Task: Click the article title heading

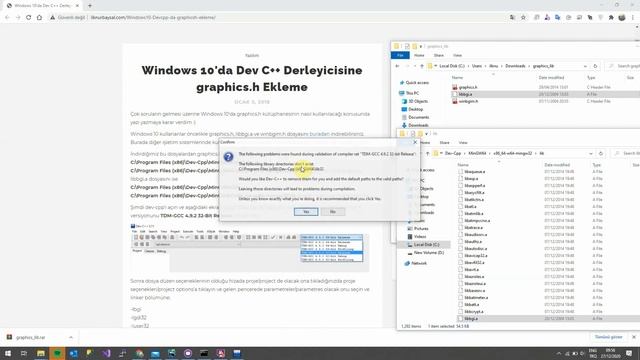Action: (x=252, y=78)
